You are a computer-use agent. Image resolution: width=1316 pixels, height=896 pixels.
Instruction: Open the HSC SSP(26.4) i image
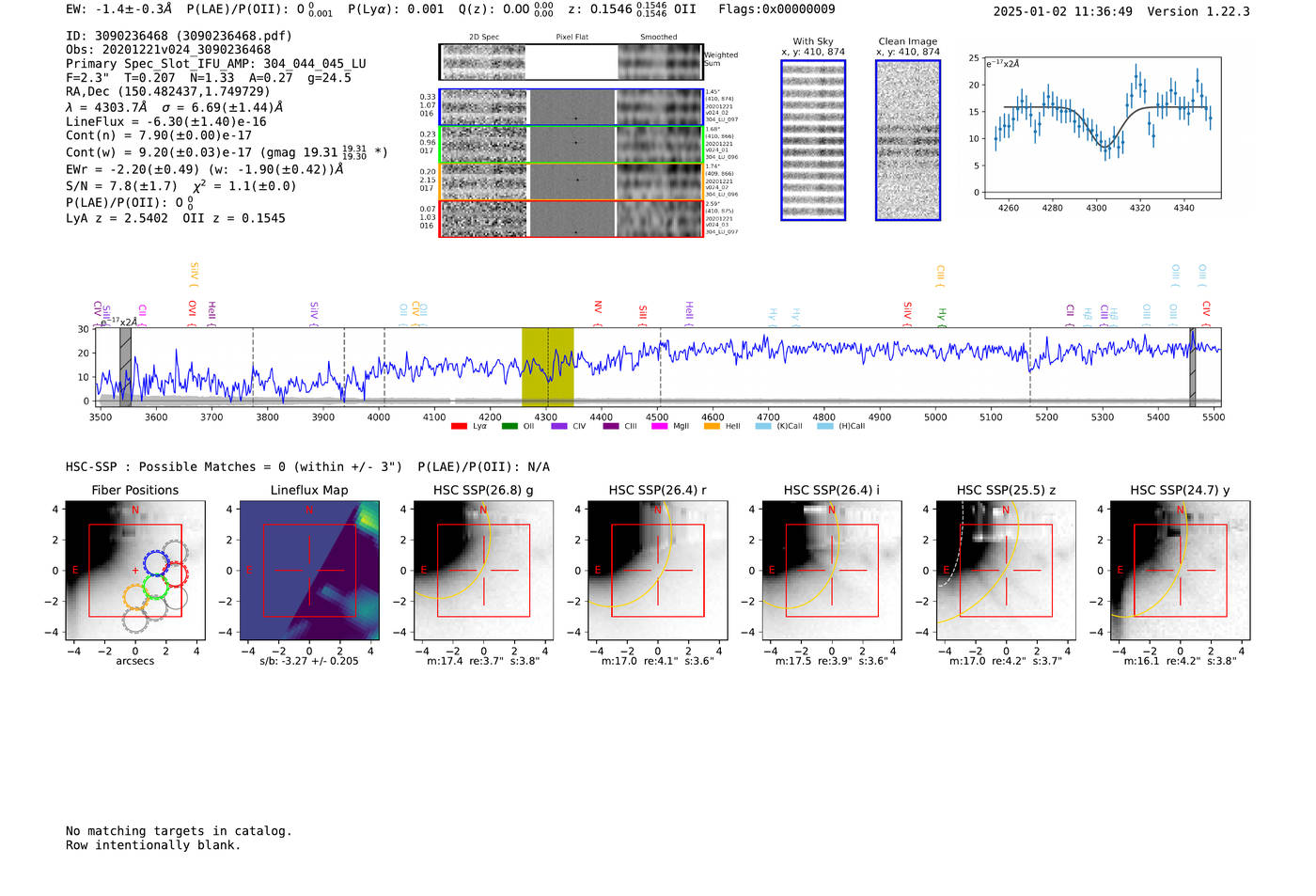(832, 570)
